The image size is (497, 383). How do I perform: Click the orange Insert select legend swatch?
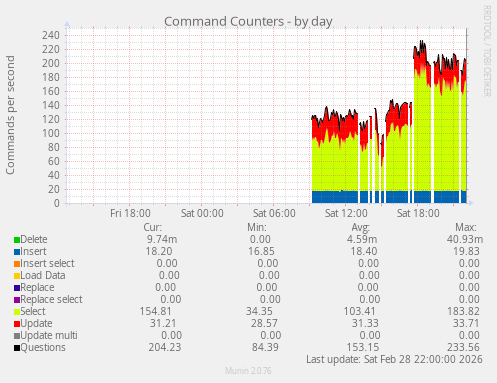17,264
